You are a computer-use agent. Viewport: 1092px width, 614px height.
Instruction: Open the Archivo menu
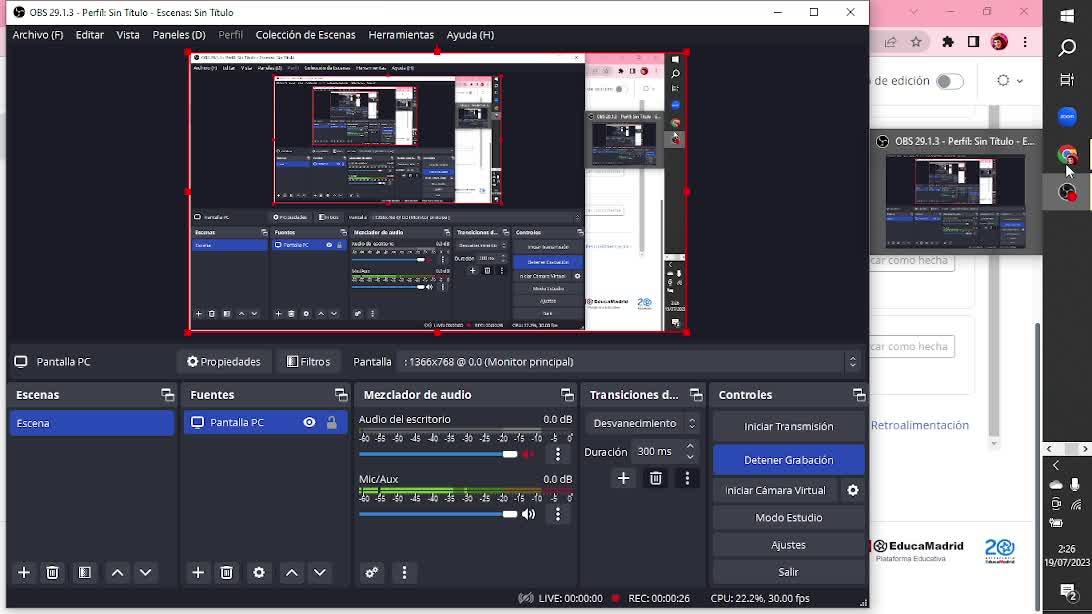click(37, 35)
